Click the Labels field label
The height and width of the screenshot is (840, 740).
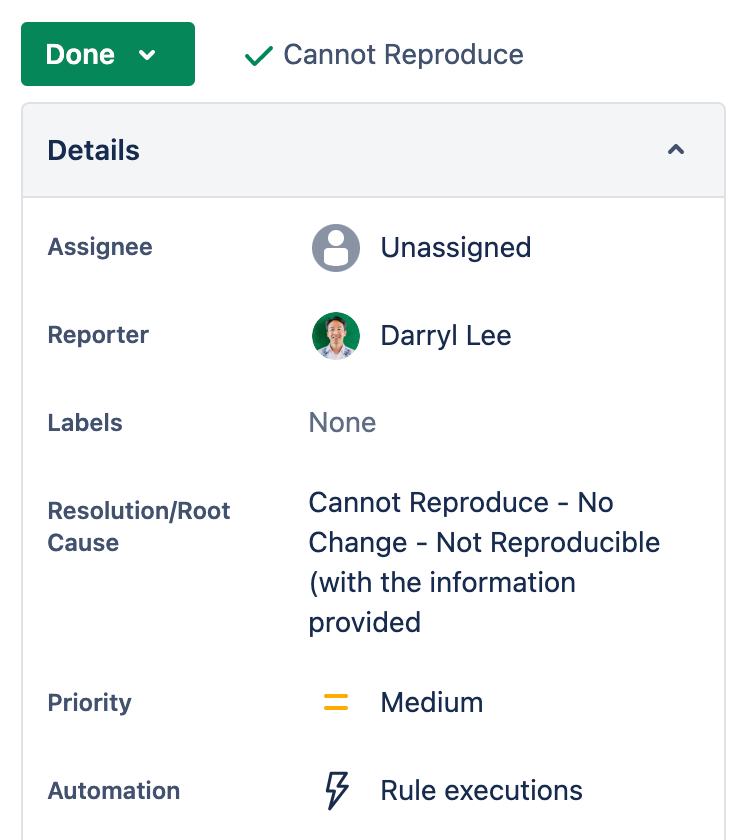pos(85,423)
